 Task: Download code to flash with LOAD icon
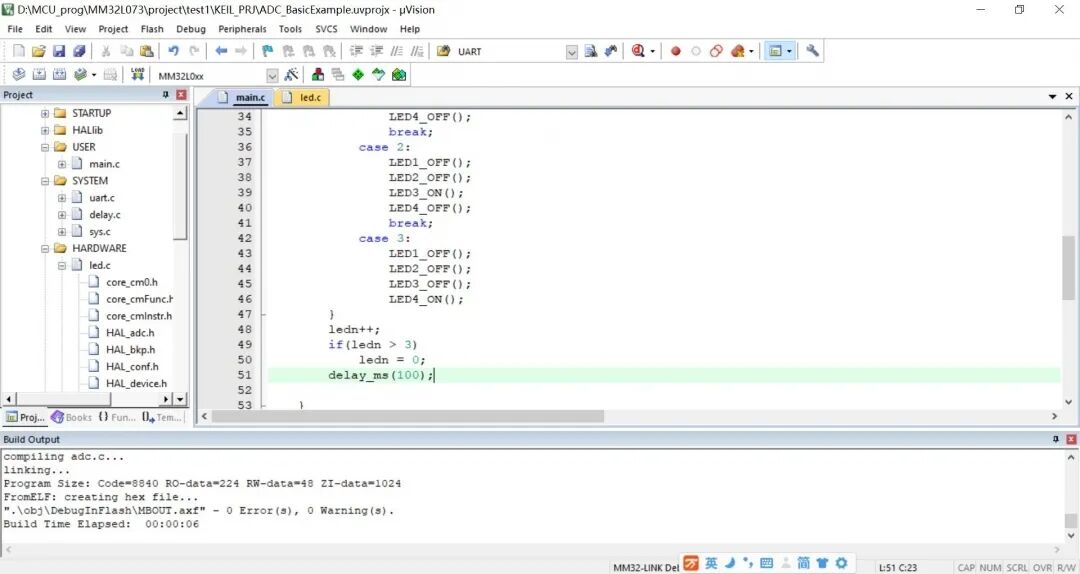138,74
